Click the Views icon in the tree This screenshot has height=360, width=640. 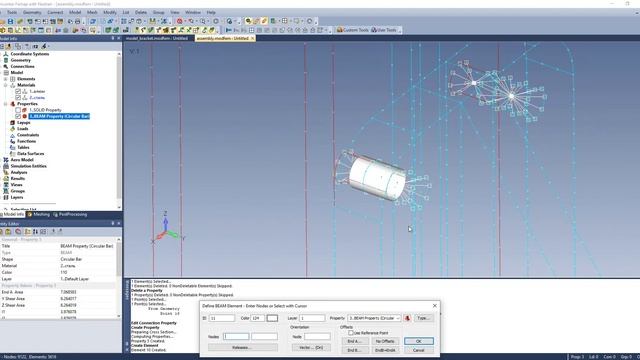tap(6, 185)
